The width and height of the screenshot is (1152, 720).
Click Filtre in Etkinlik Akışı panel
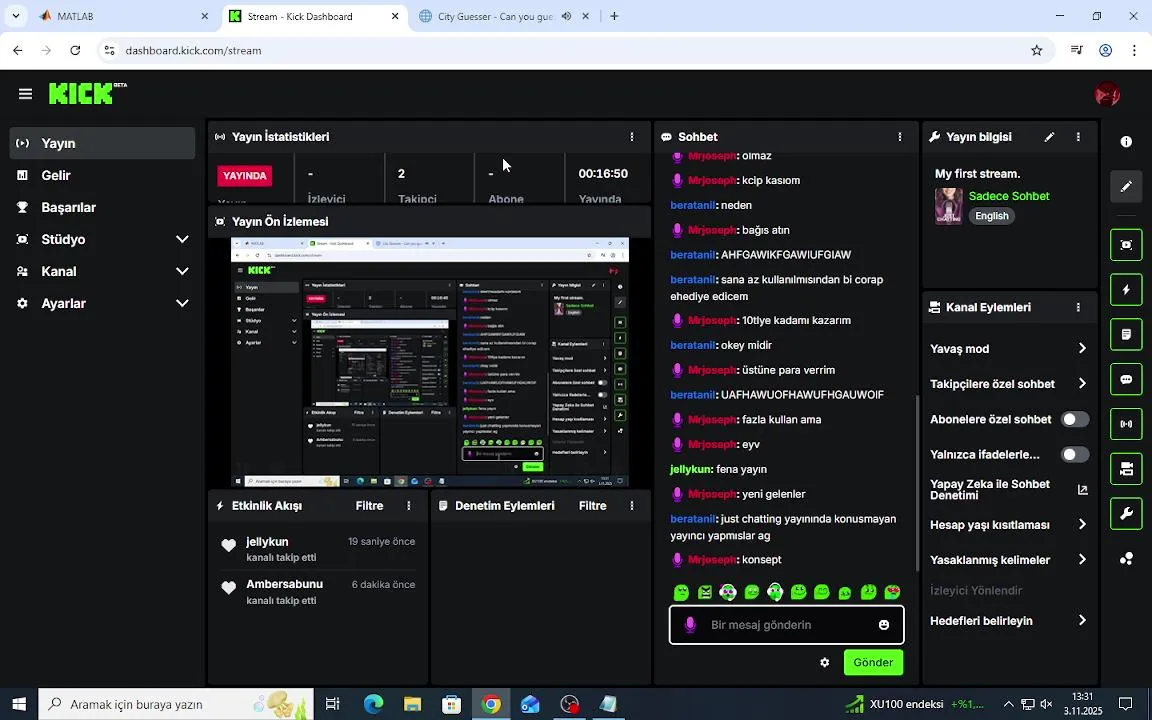(370, 505)
